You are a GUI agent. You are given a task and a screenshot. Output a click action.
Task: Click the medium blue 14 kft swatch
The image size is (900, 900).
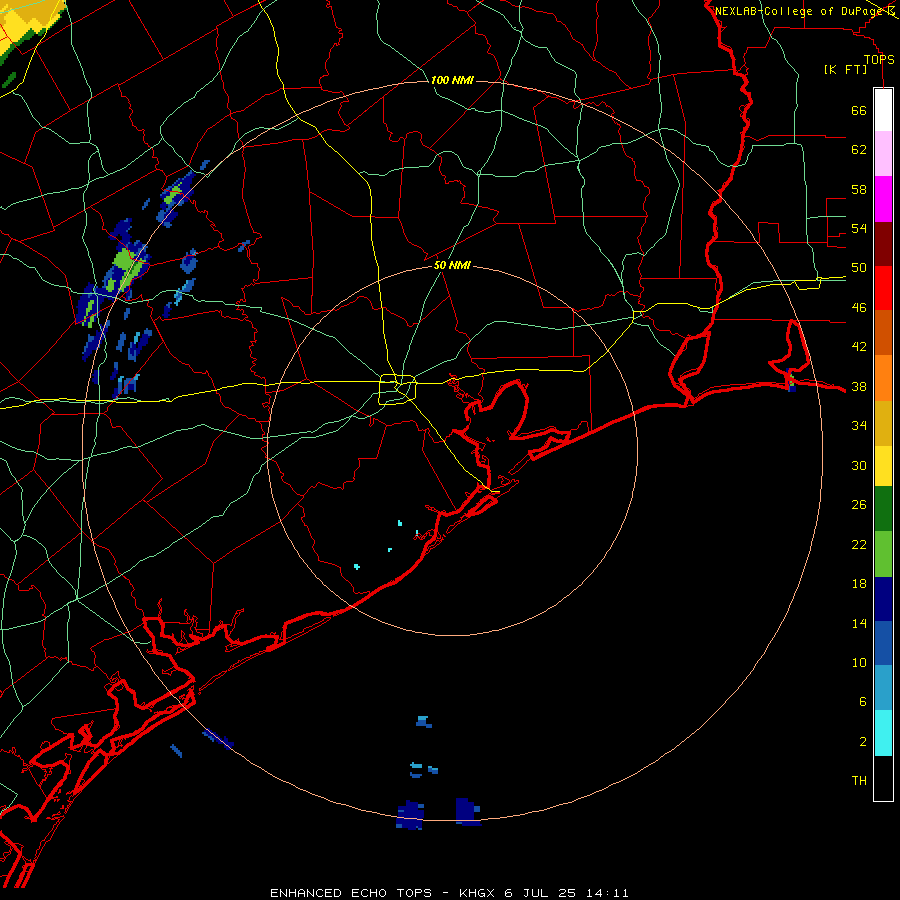coord(883,643)
